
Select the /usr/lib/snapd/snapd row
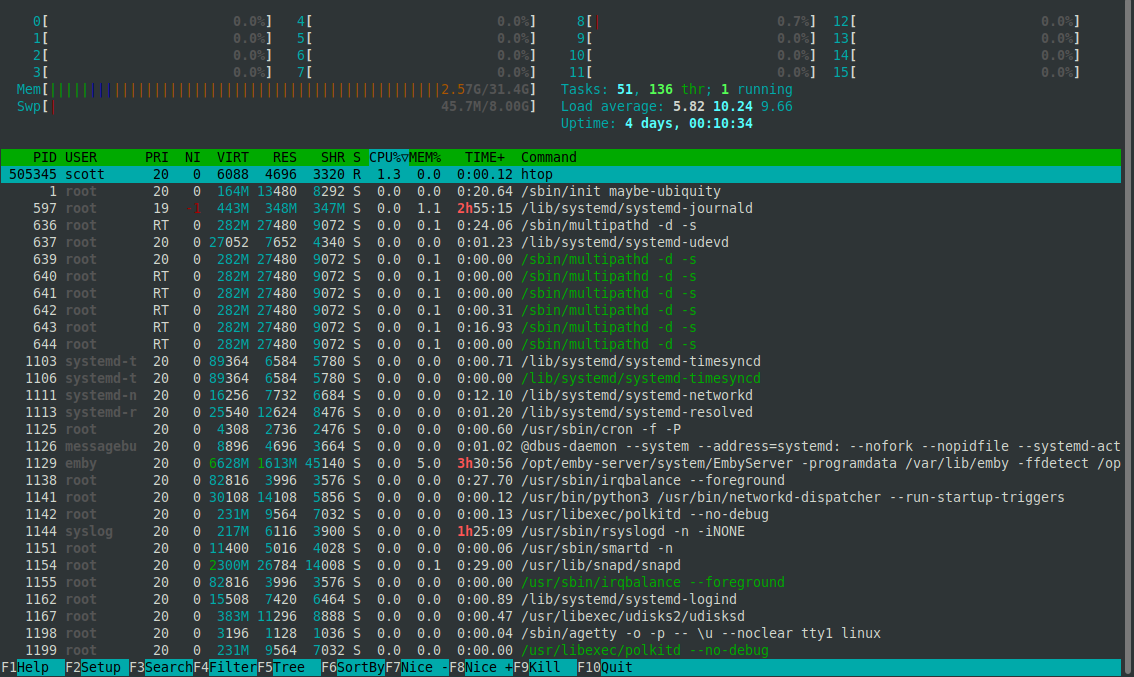click(560, 565)
